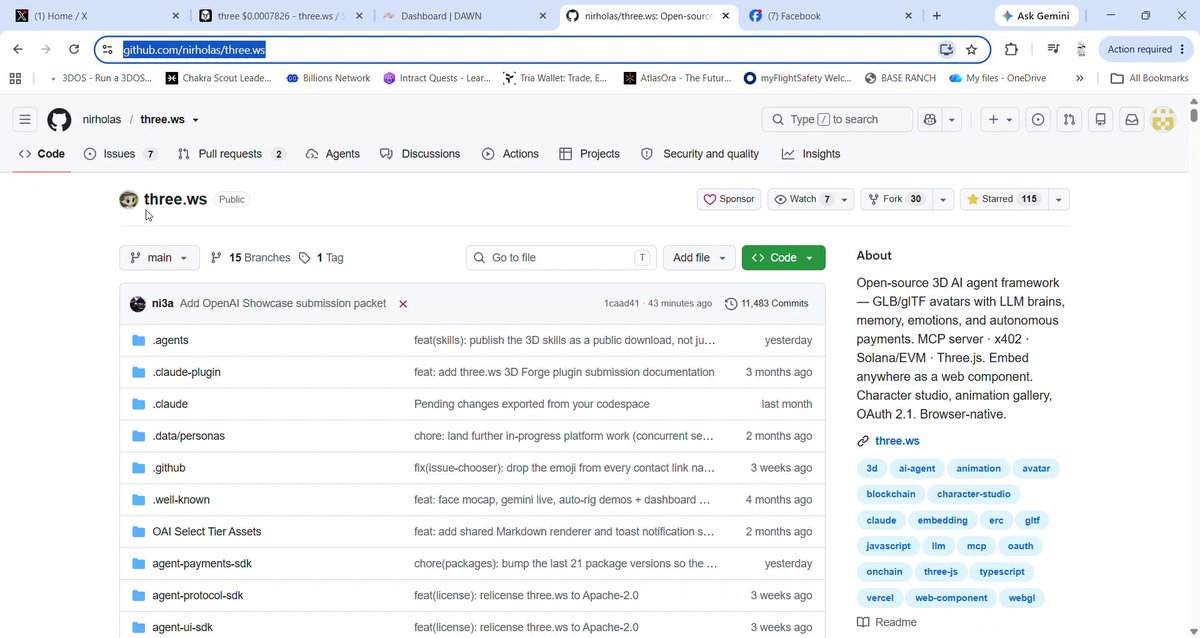This screenshot has height=638, width=1200.
Task: Show hidden bookmarks with the double chevron
Action: tap(1080, 78)
